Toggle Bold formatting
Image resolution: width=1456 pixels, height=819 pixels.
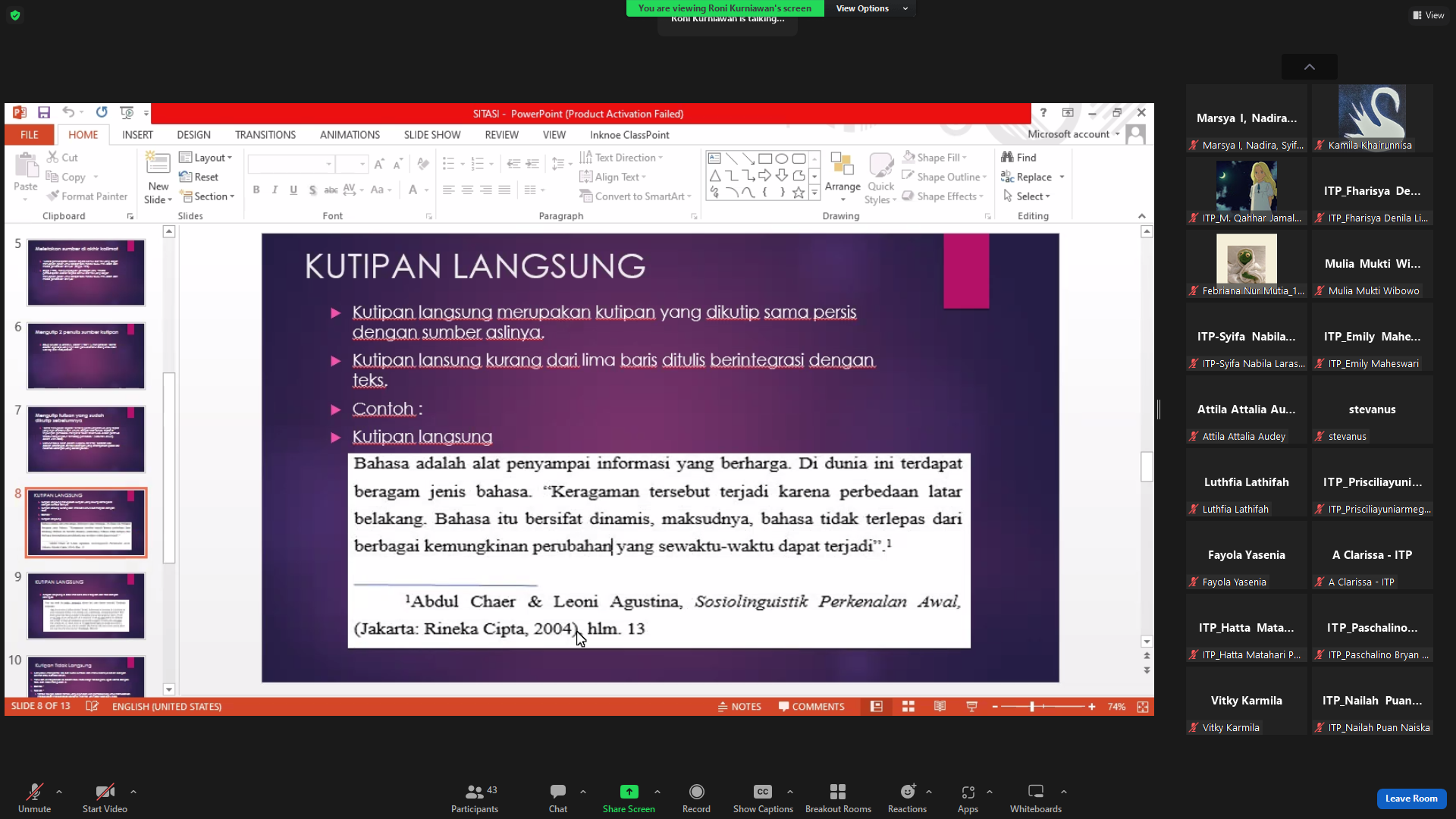tap(256, 190)
